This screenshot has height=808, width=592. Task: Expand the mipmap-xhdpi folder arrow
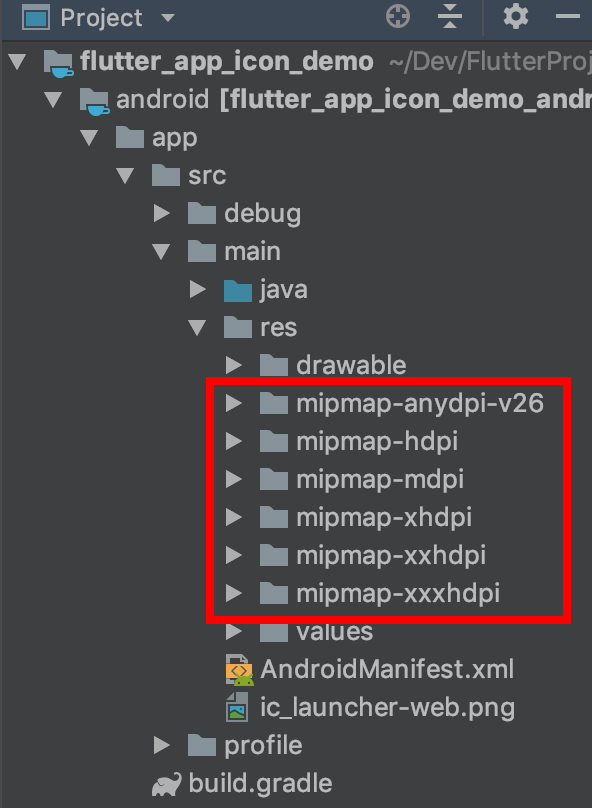pyautogui.click(x=234, y=517)
